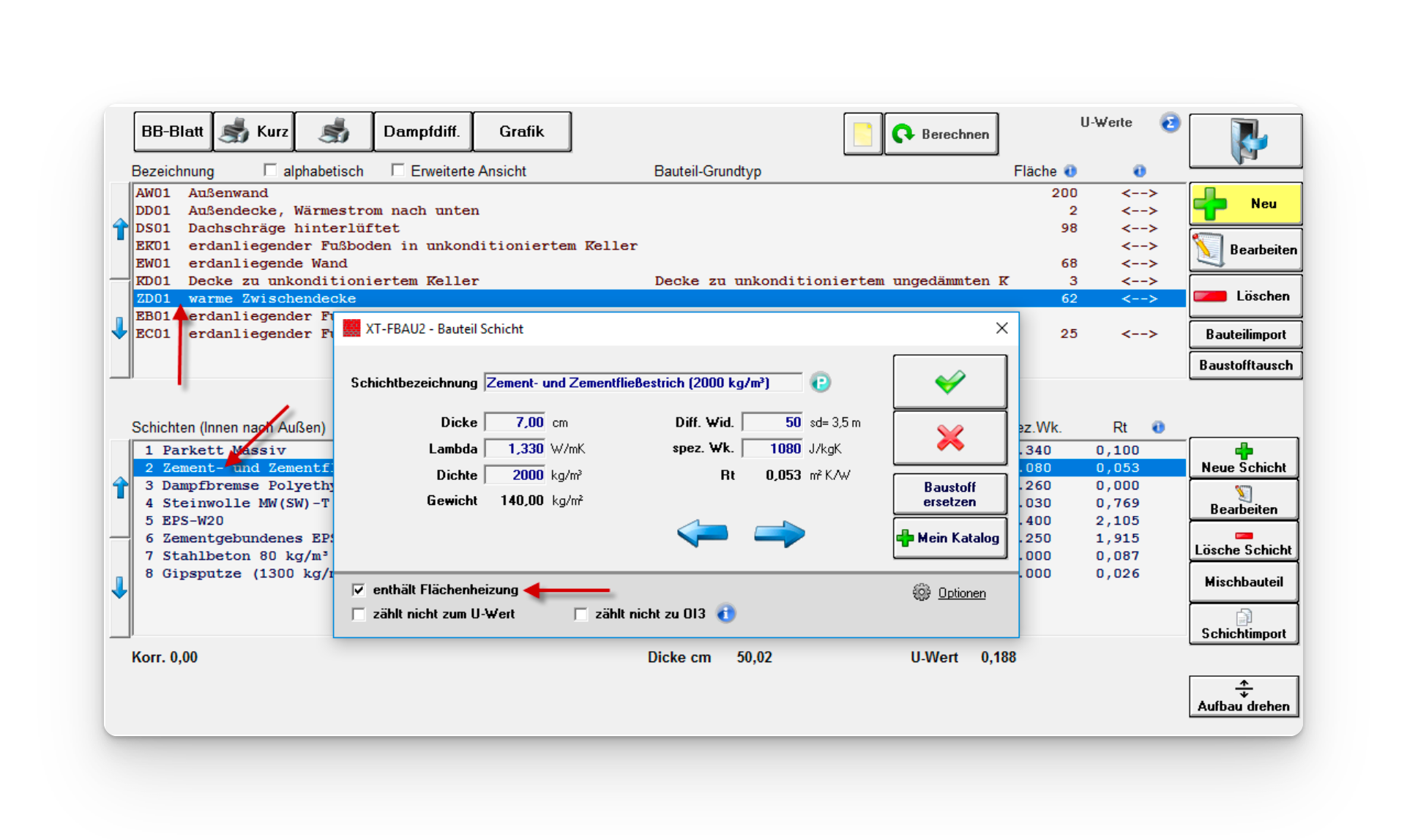Go to previous layer with left arrow
The image size is (1407, 840).
click(702, 533)
